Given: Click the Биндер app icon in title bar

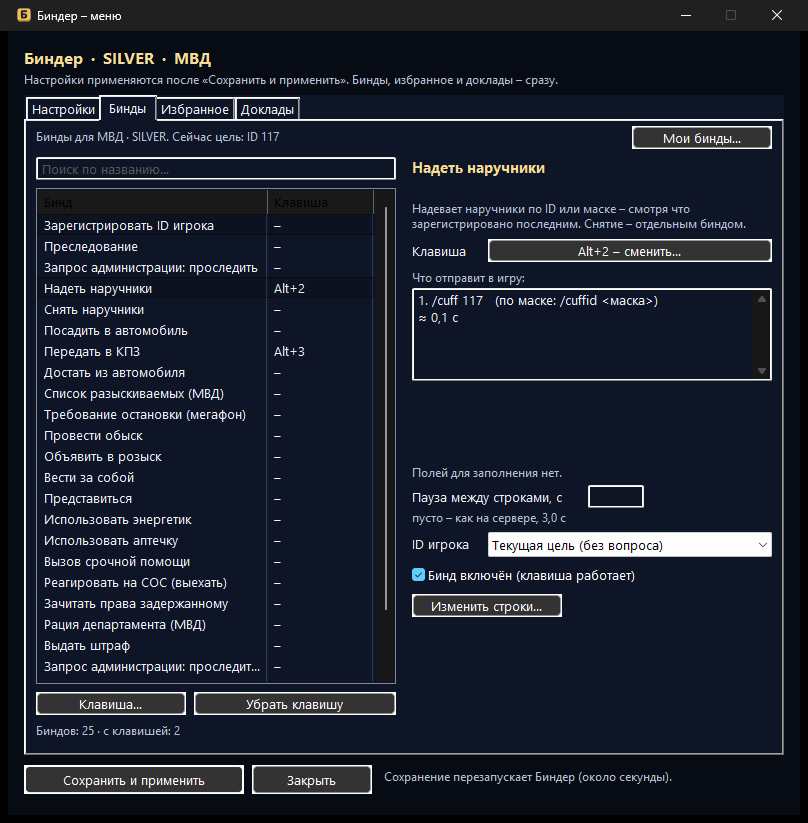Looking at the screenshot, I should pyautogui.click(x=24, y=15).
